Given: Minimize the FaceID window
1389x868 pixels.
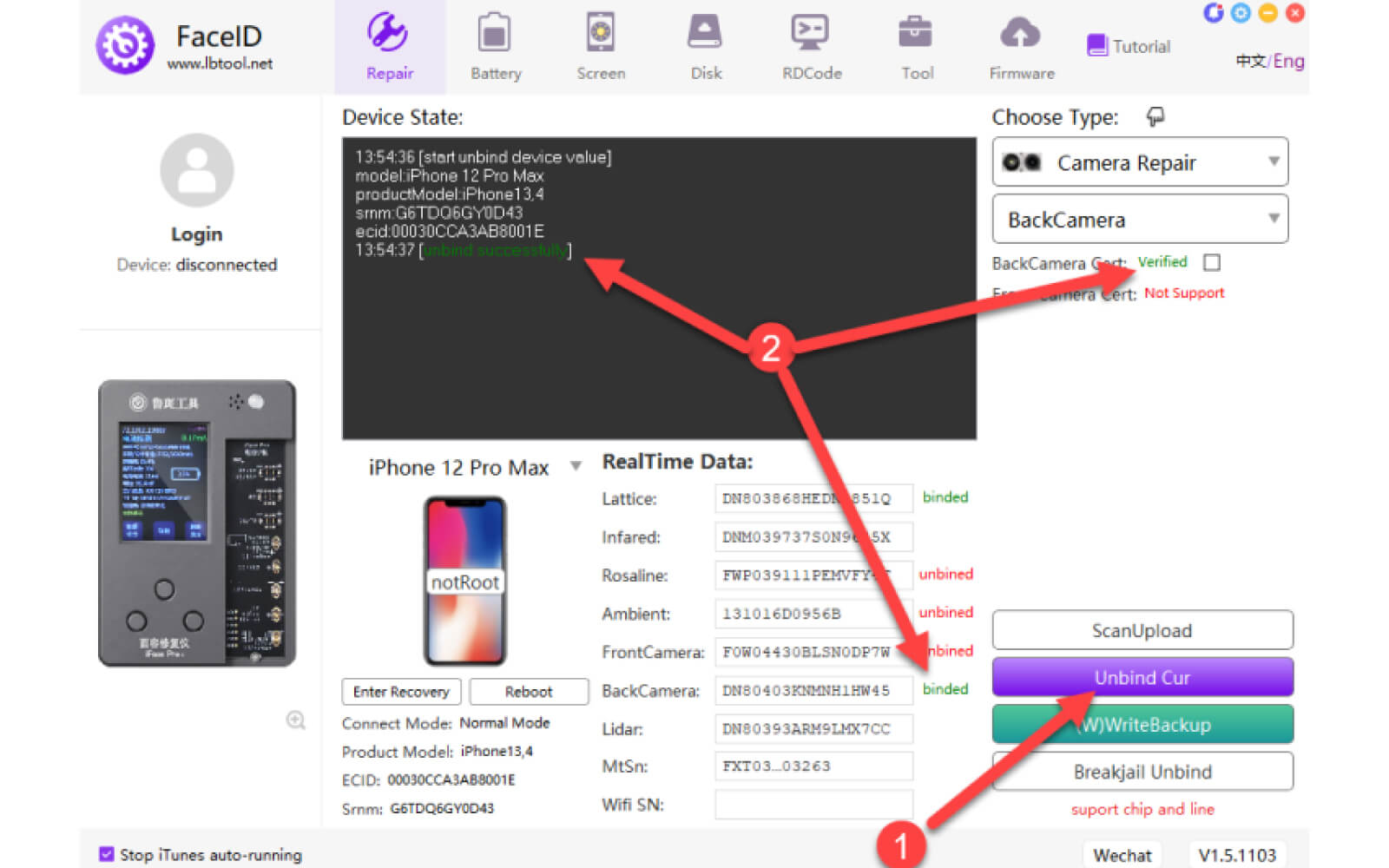Looking at the screenshot, I should [x=1267, y=13].
